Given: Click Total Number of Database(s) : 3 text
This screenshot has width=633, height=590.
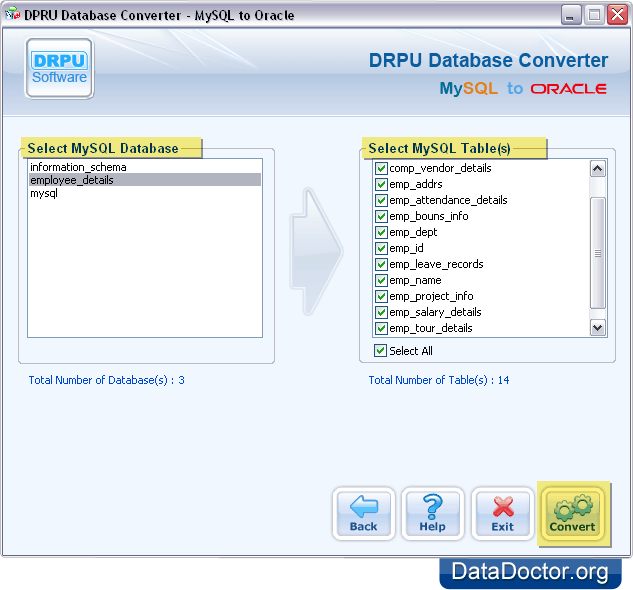Looking at the screenshot, I should click(107, 380).
